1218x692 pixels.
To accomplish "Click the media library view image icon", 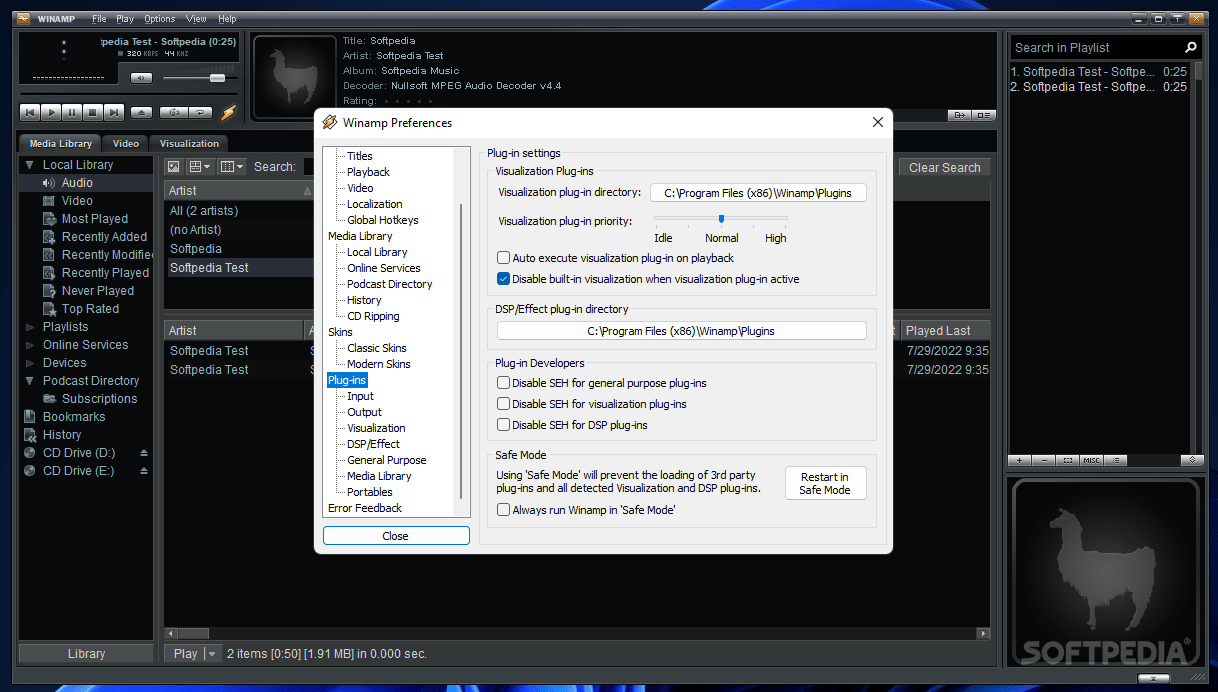I will point(173,167).
